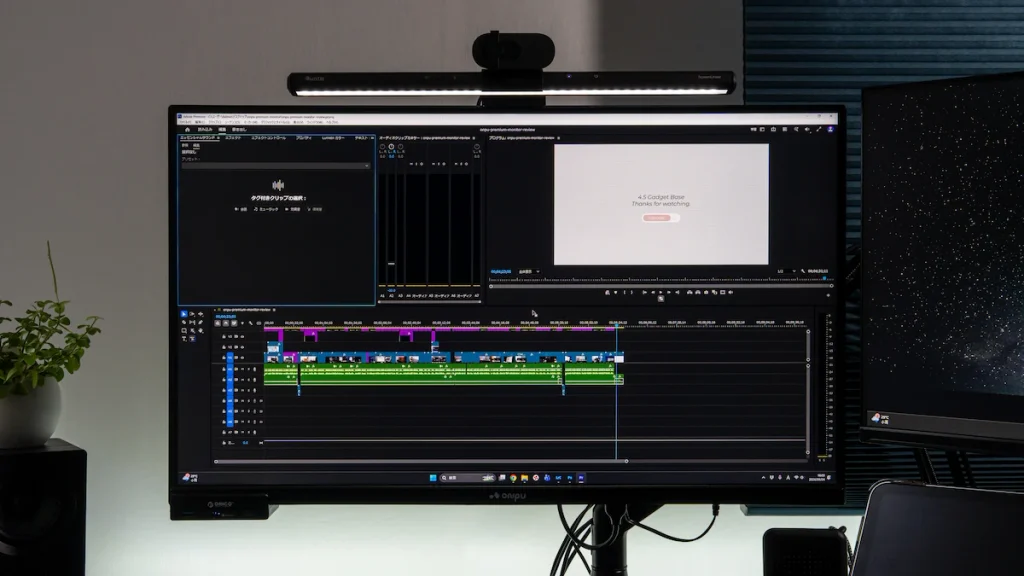Toggle Linked Selection in the timeline header

click(x=234, y=323)
